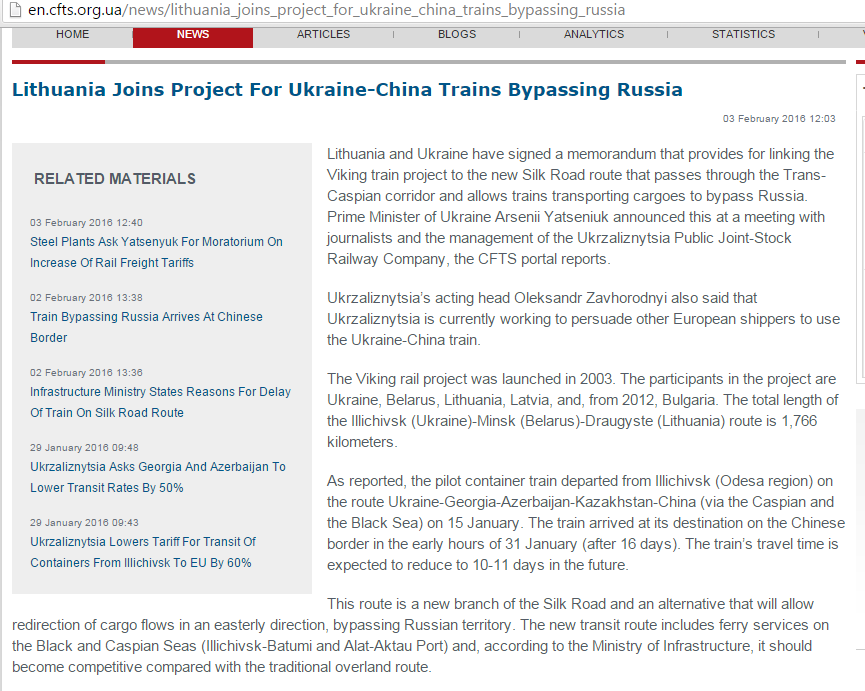Viewport: 865px width, 691px height.
Task: Open the ANALYTICS section
Action: coord(594,34)
